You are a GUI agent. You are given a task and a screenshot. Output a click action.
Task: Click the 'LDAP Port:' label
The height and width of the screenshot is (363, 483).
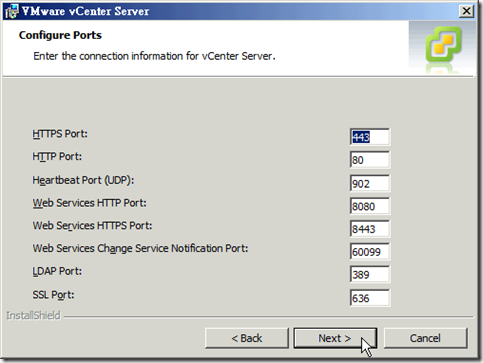pos(57,271)
